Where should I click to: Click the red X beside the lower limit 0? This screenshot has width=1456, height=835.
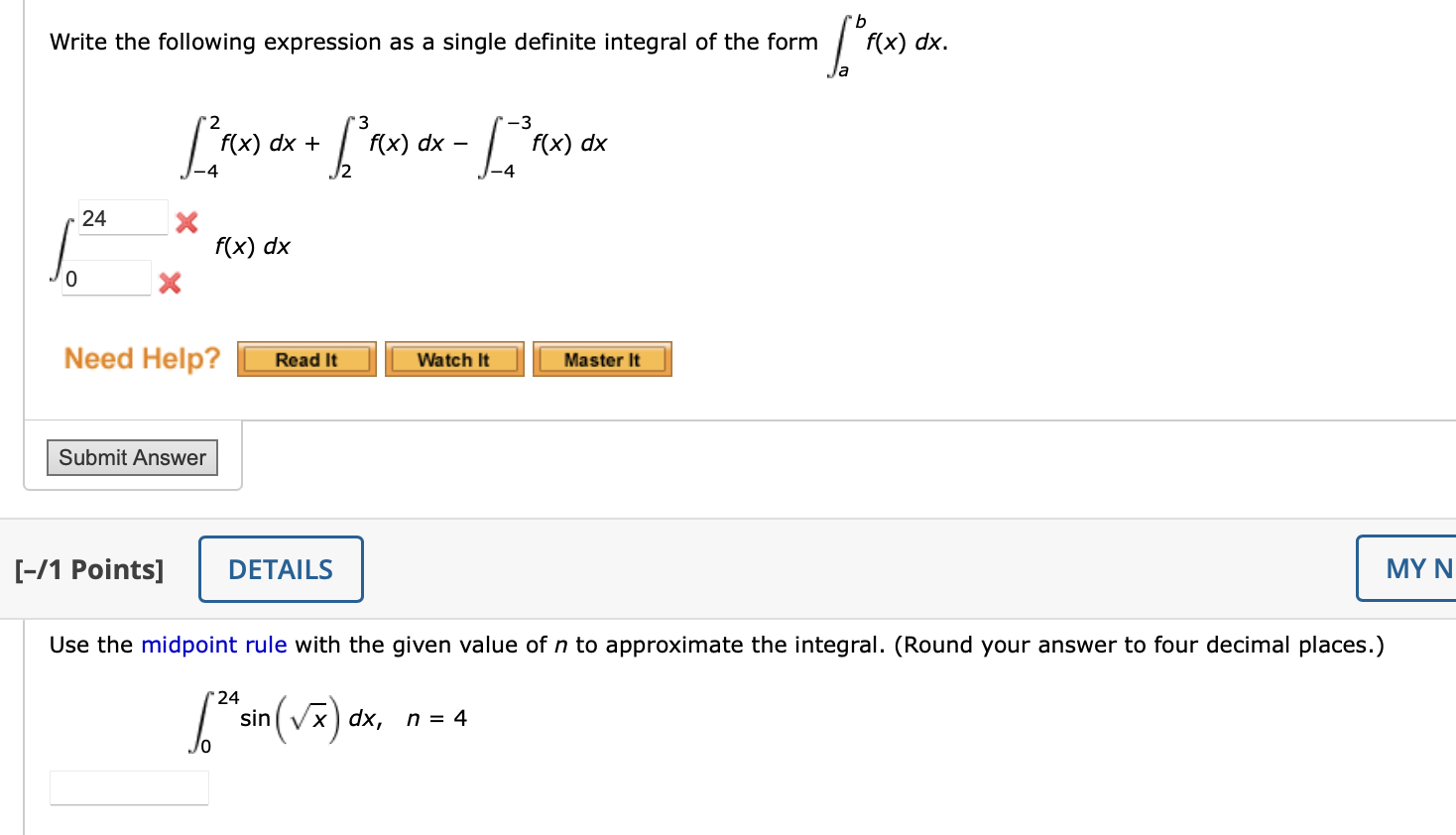tap(169, 284)
